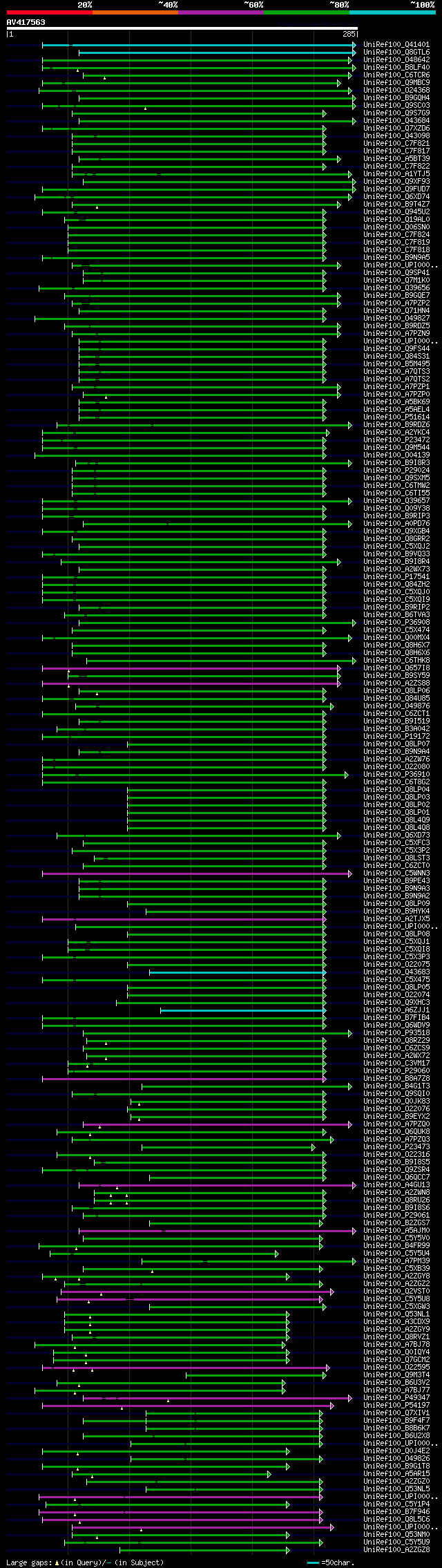Click the red ~20% identity legend segment

(x=49, y=12)
